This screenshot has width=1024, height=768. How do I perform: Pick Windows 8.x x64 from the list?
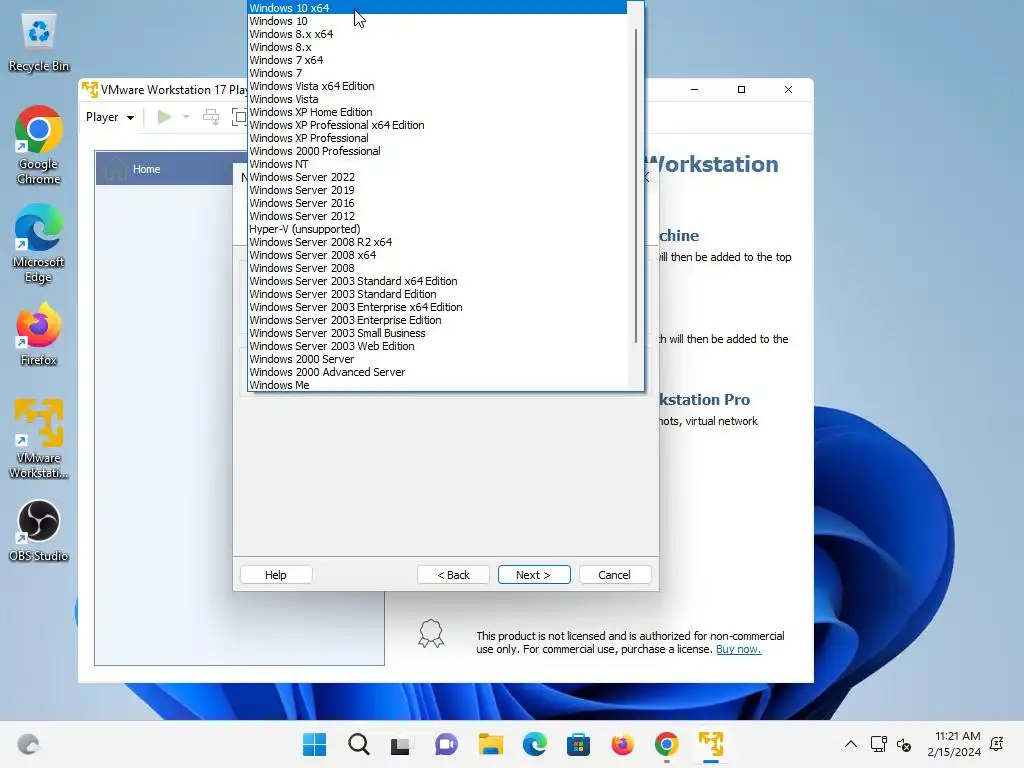[x=437, y=34]
